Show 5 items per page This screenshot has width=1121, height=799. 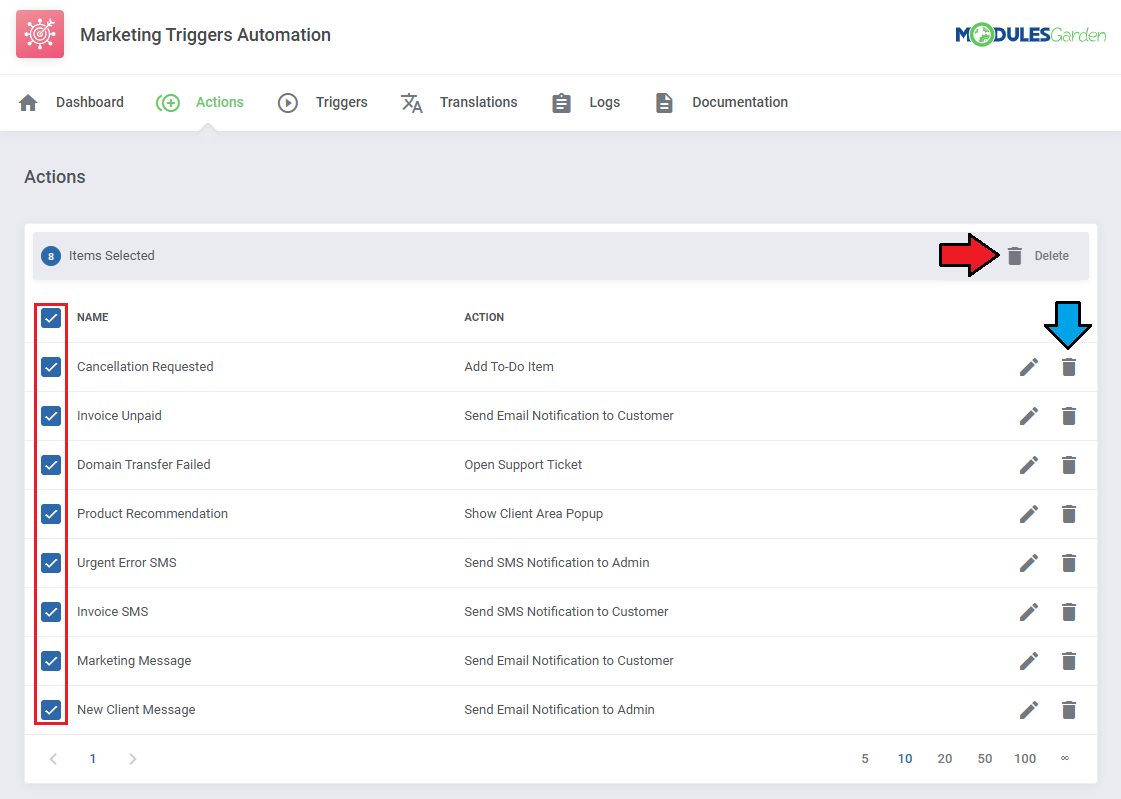865,759
